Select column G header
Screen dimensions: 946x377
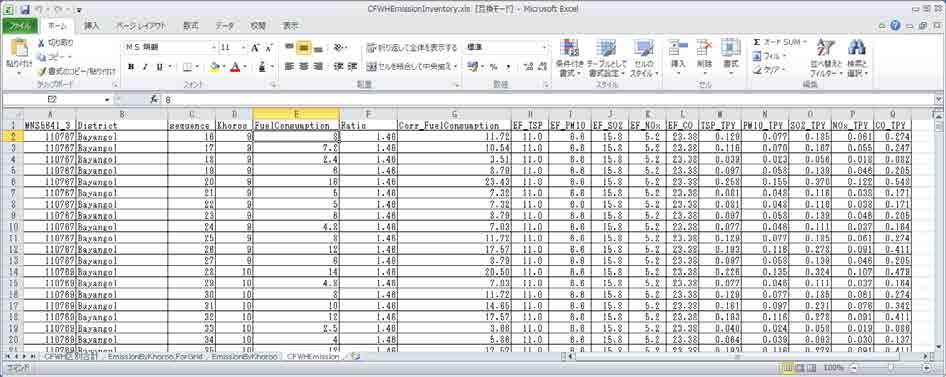[454, 114]
